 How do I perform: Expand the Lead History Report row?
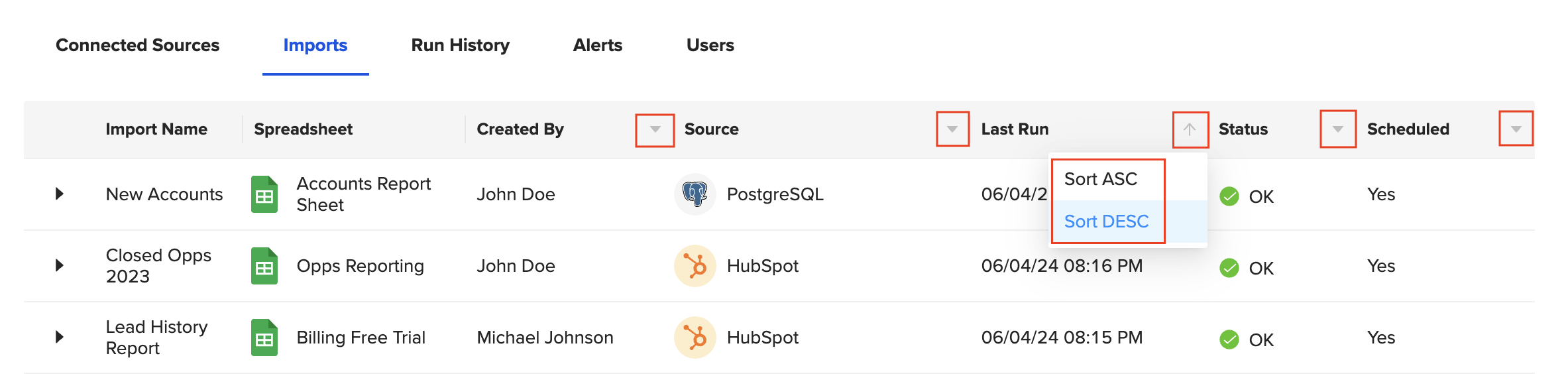[60, 337]
